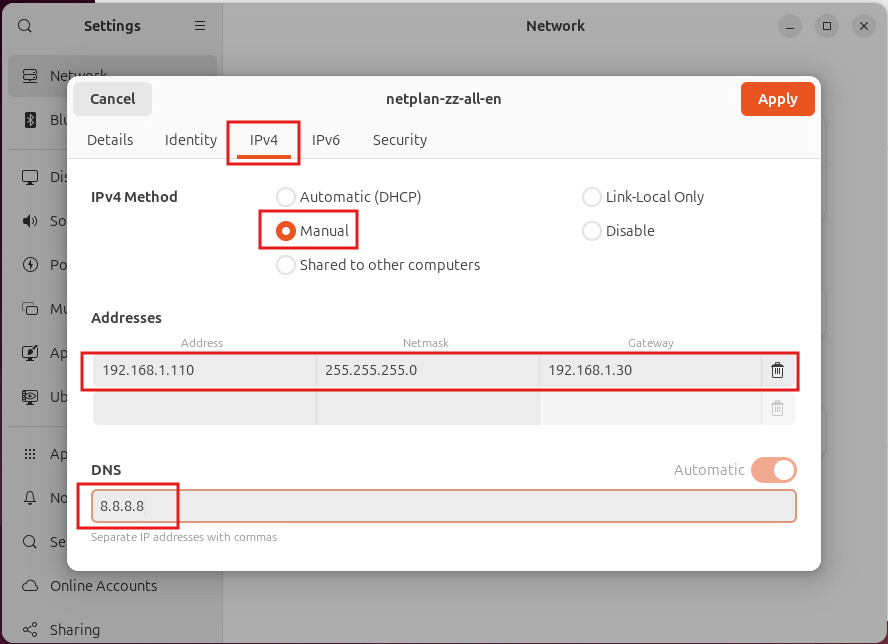Click the Network icon in sidebar
This screenshot has width=888, height=644.
(x=30, y=76)
